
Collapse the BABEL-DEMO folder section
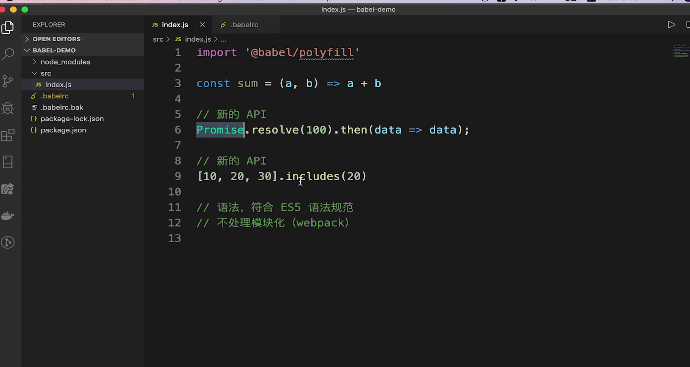(83, 50)
